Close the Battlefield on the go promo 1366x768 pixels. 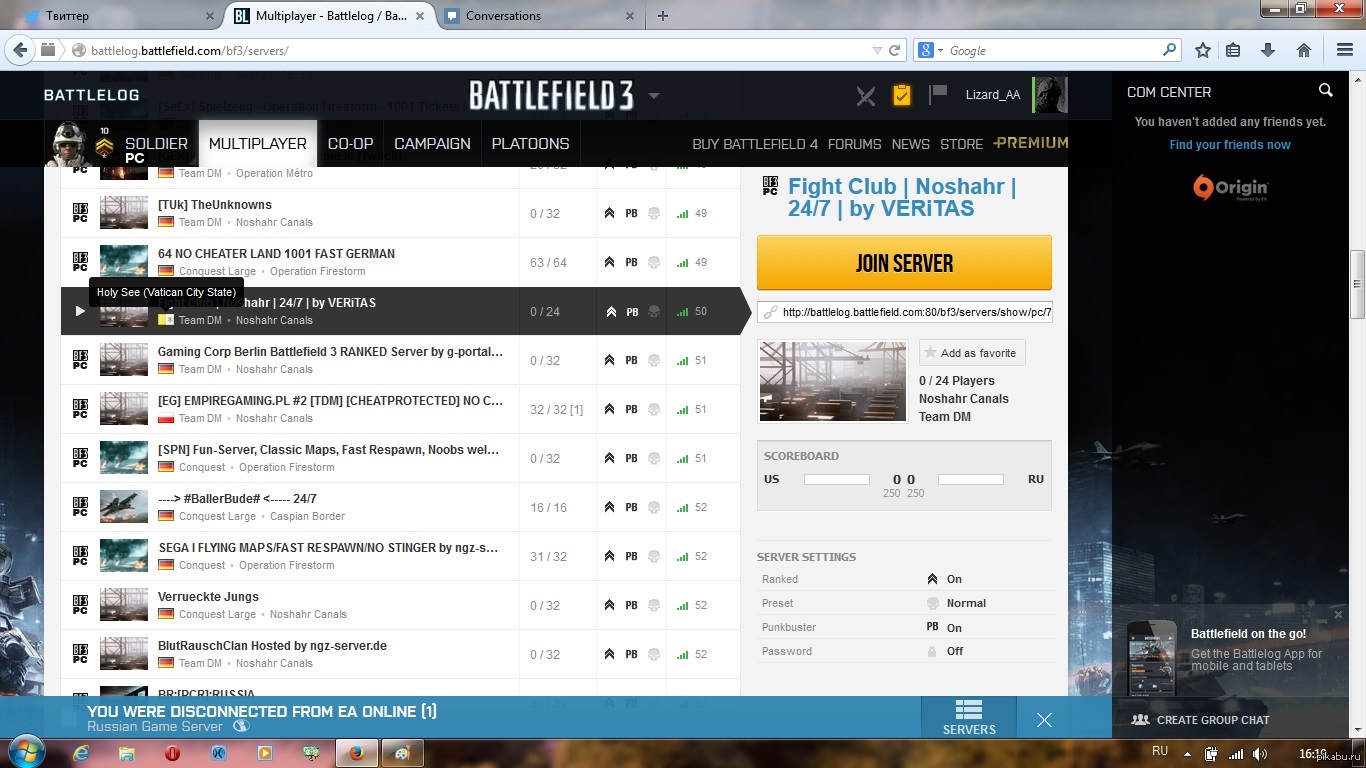pos(1338,614)
